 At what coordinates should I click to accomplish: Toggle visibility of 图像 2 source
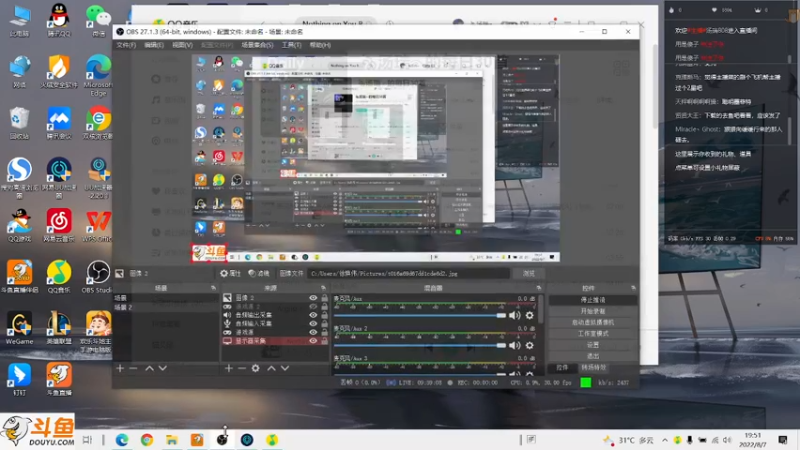[313, 298]
